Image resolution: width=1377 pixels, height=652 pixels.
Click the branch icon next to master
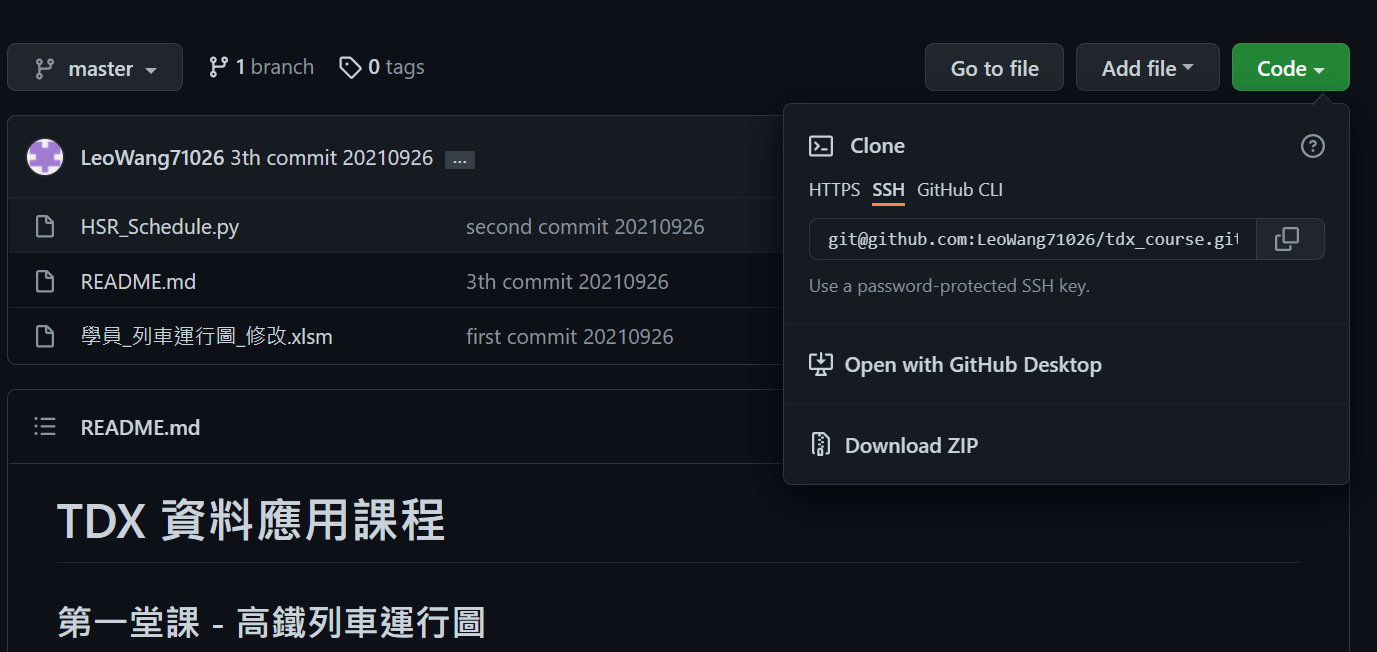pyautogui.click(x=220, y=66)
